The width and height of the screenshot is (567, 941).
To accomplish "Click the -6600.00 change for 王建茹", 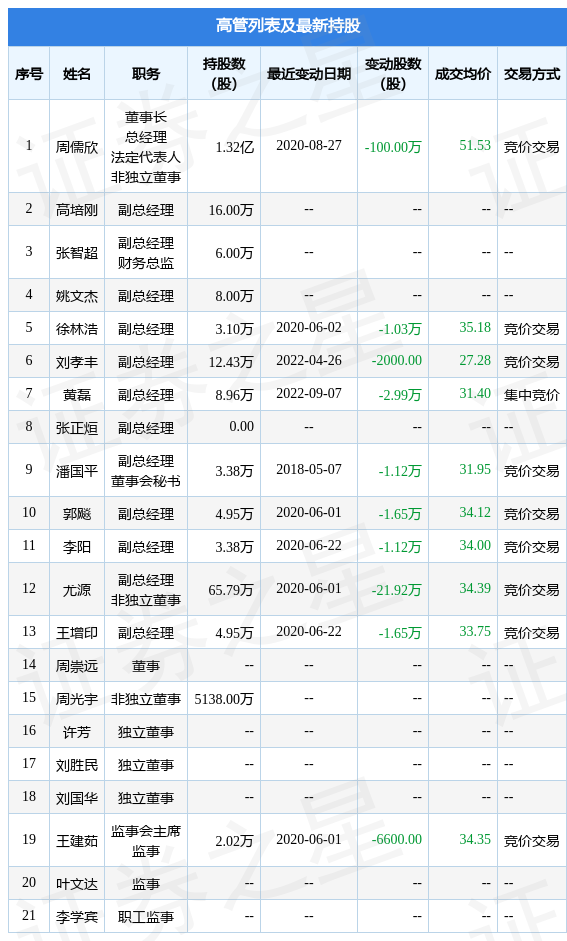I will coord(397,839).
